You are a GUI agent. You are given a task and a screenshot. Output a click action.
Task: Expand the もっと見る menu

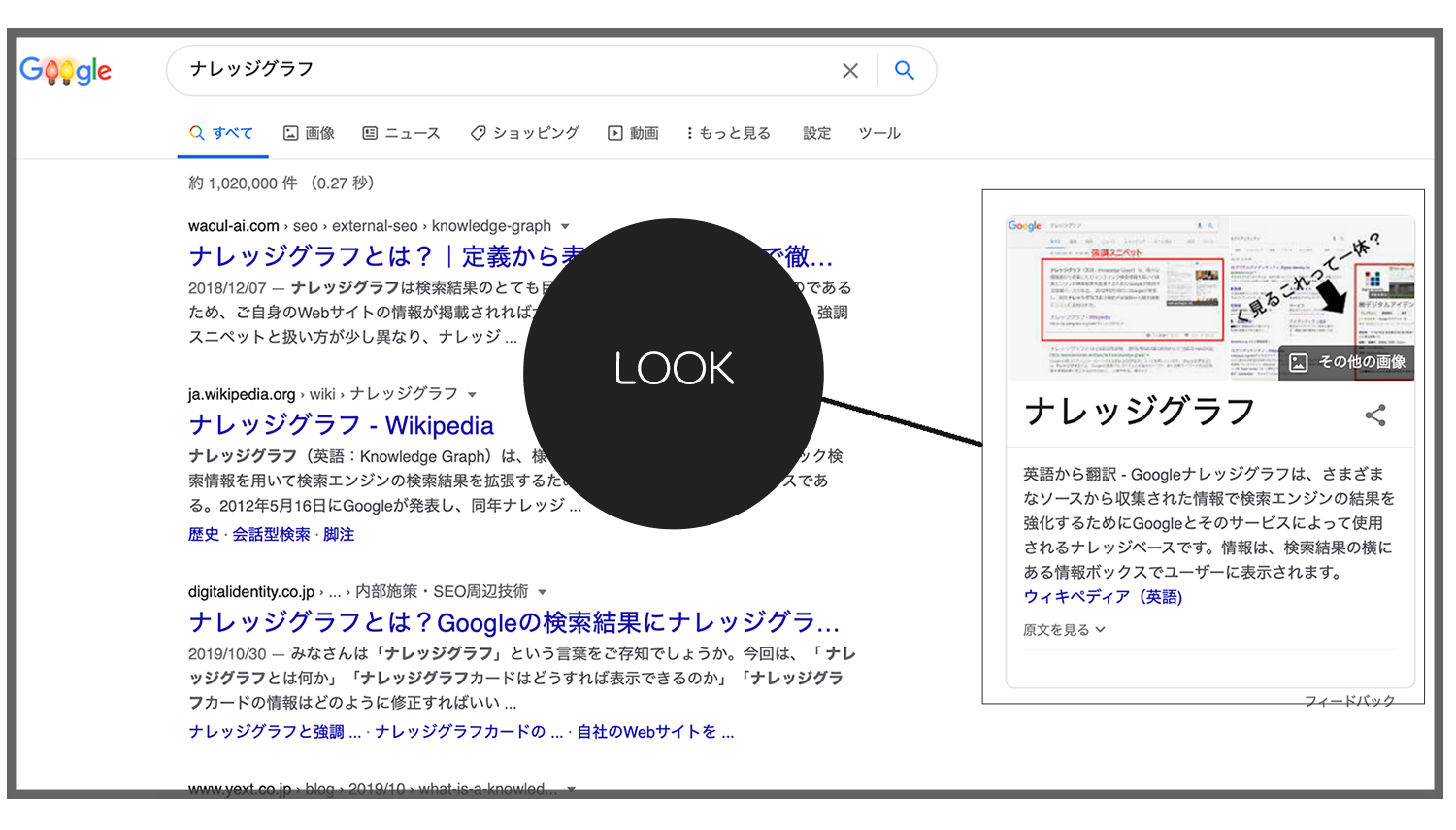point(728,133)
